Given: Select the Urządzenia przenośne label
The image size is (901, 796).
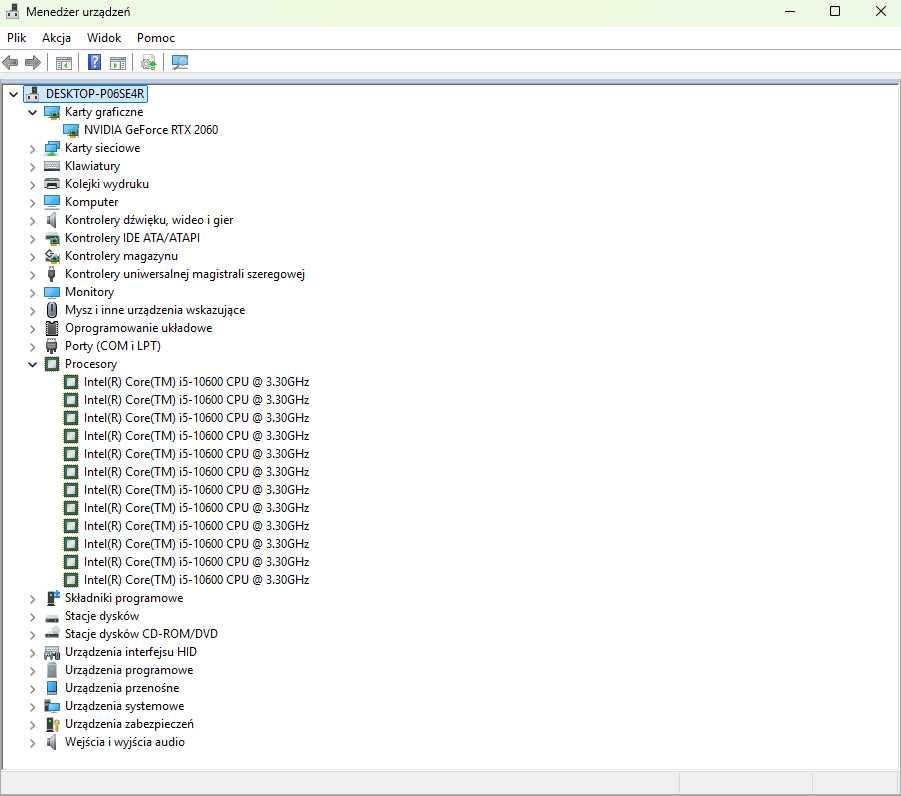Looking at the screenshot, I should [122, 688].
